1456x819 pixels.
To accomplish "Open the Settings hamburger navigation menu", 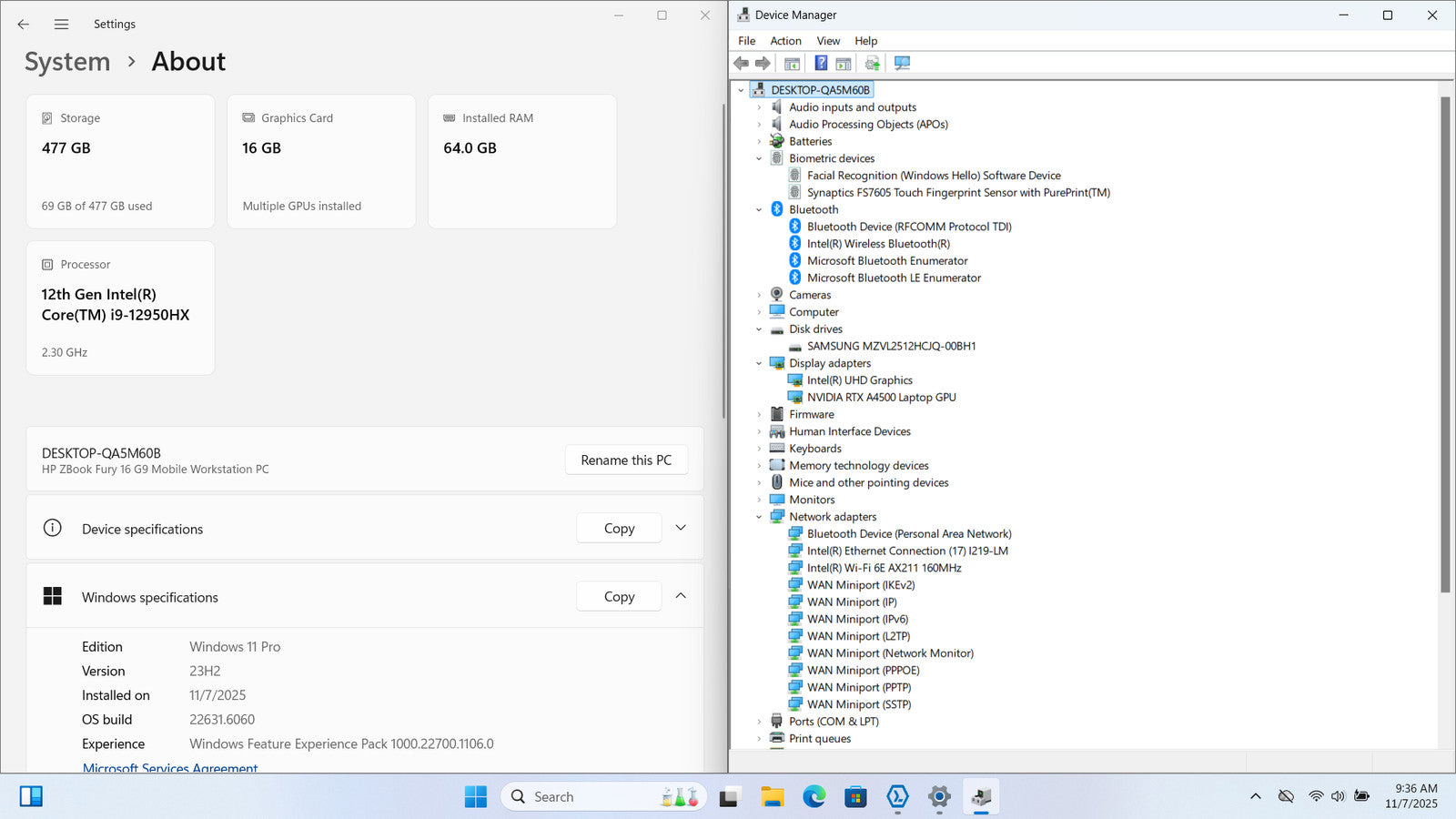I will point(61,25).
